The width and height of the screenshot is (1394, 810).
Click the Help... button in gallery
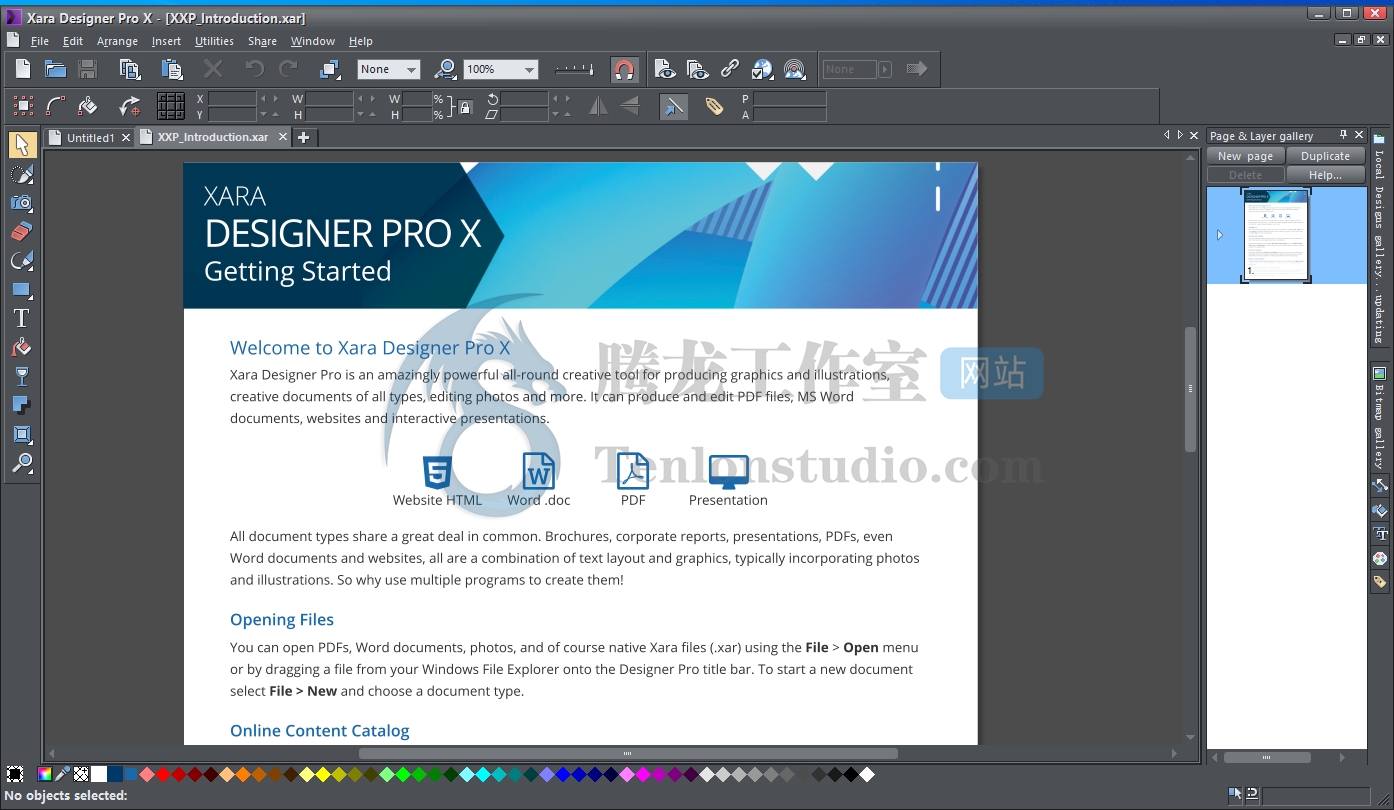(x=1325, y=175)
